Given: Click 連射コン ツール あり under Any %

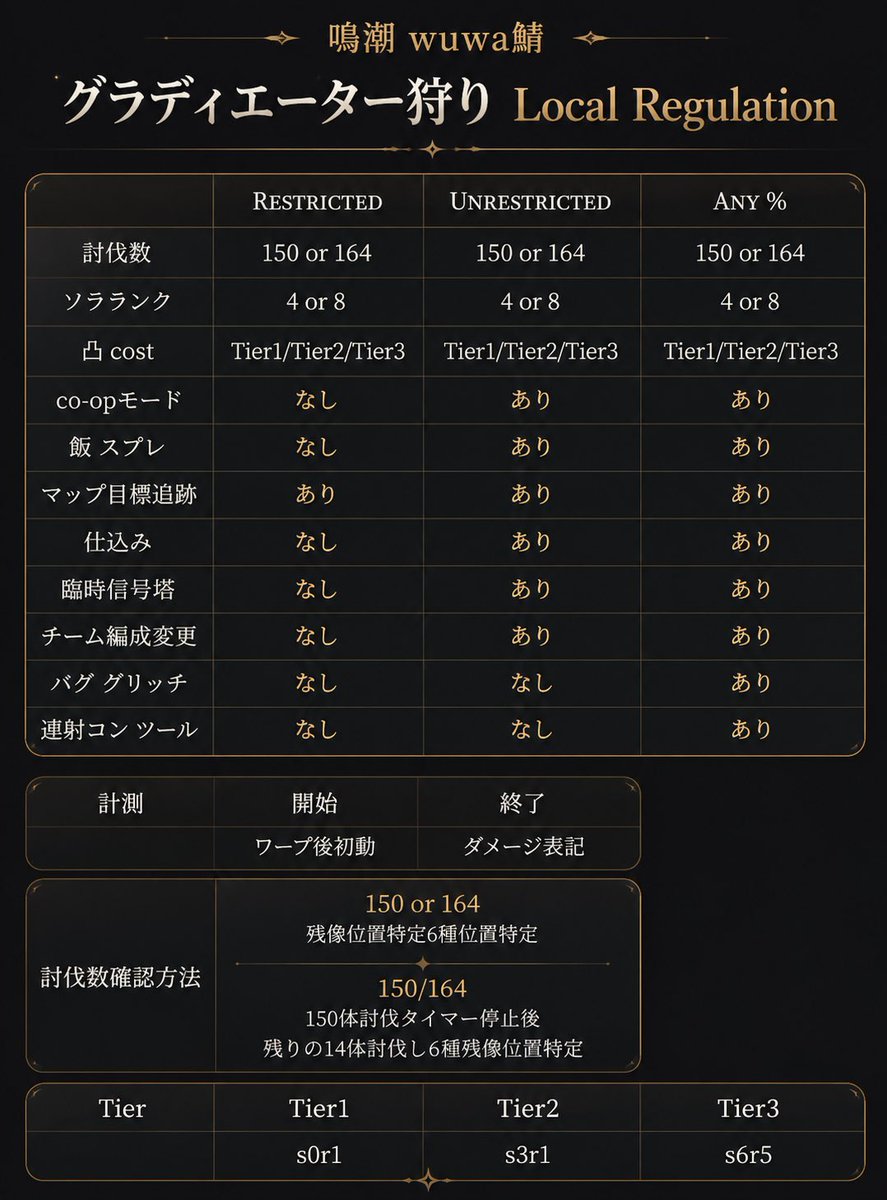Looking at the screenshot, I should [x=751, y=730].
